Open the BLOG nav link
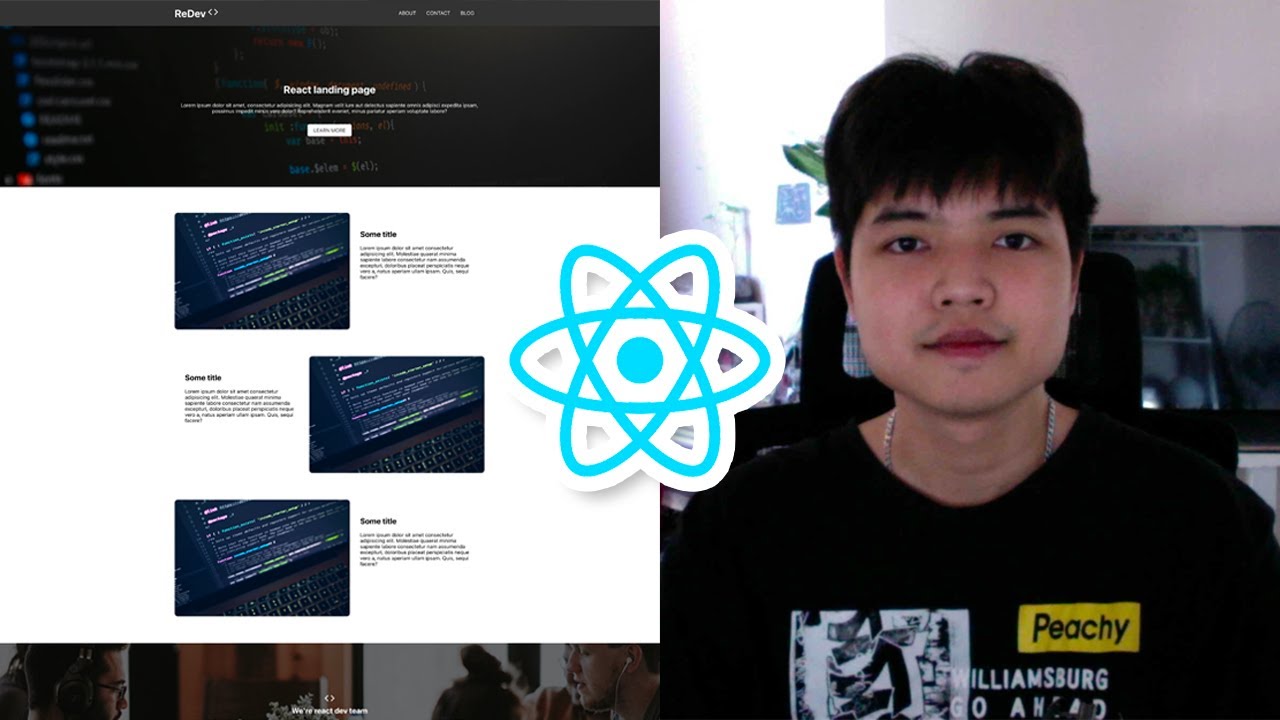Viewport: 1280px width, 720px height. point(467,13)
